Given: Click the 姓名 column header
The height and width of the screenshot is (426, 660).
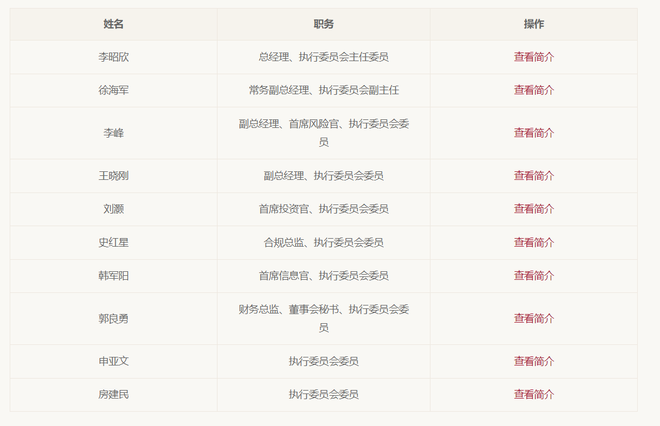Looking at the screenshot, I should (114, 24).
